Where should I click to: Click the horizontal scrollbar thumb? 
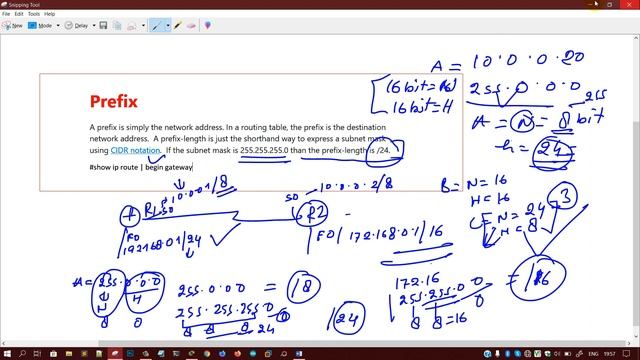[362, 343]
